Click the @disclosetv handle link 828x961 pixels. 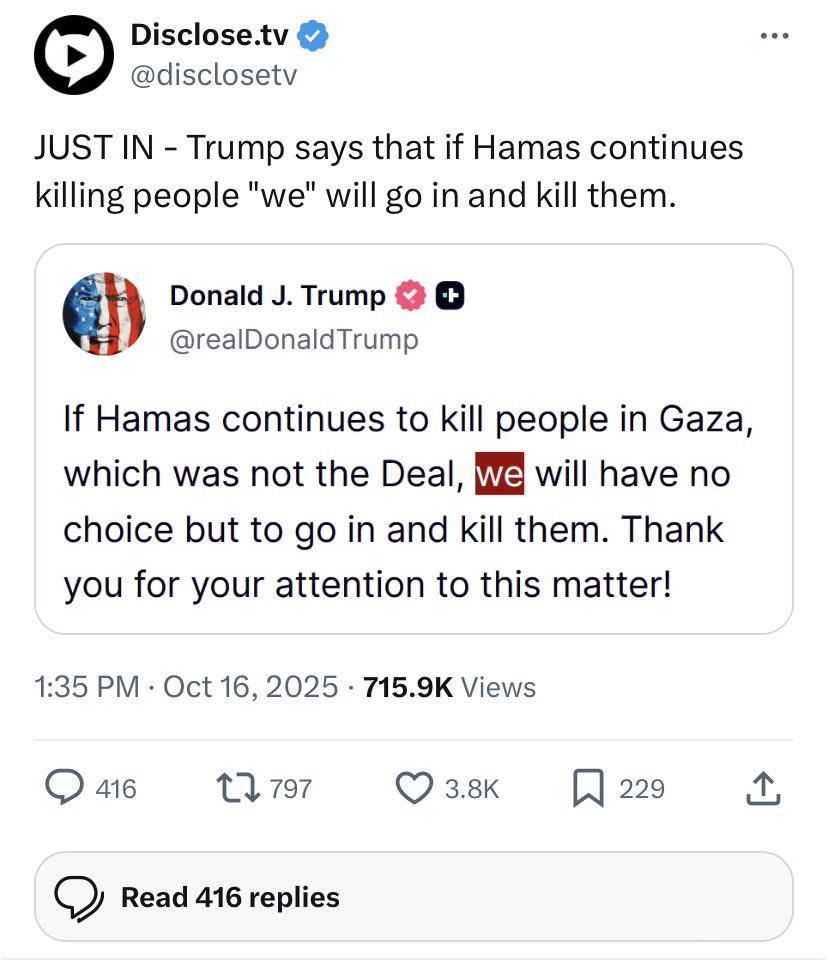tap(213, 74)
